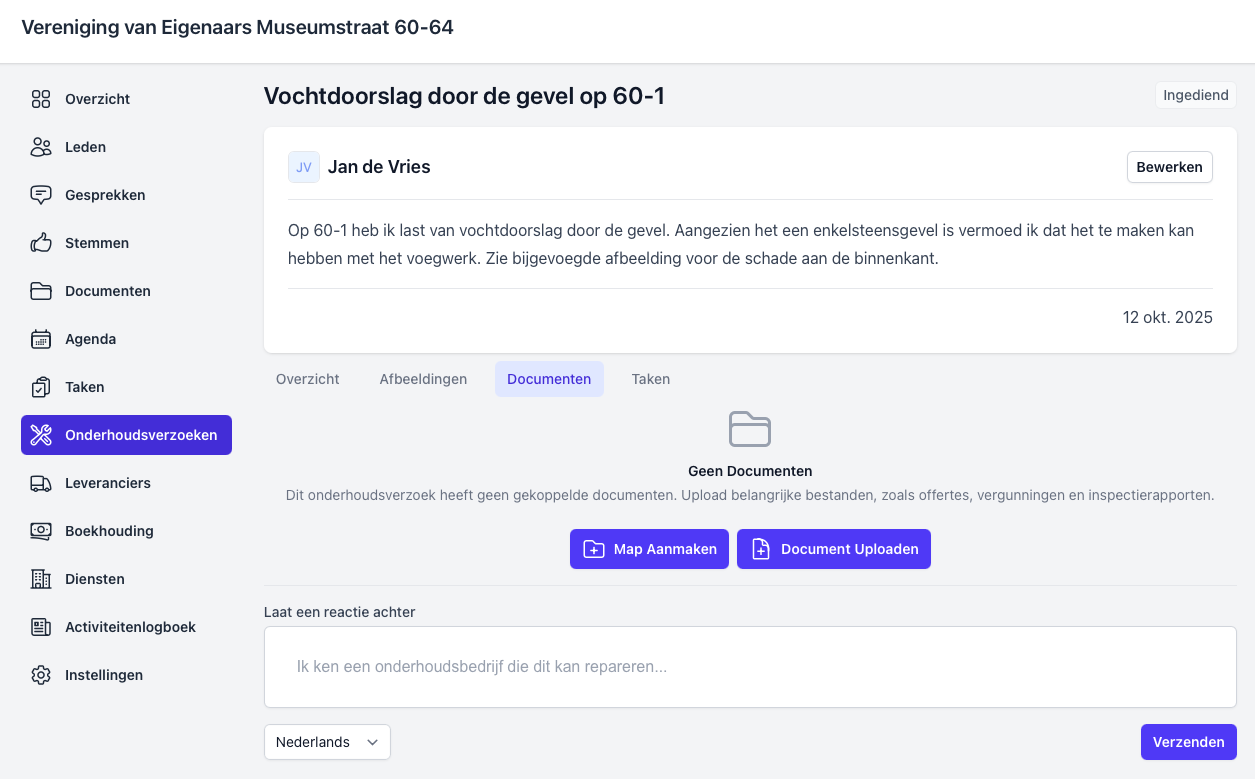Viewport: 1255px width, 779px height.
Task: Click the Bewerken button
Action: click(1169, 167)
